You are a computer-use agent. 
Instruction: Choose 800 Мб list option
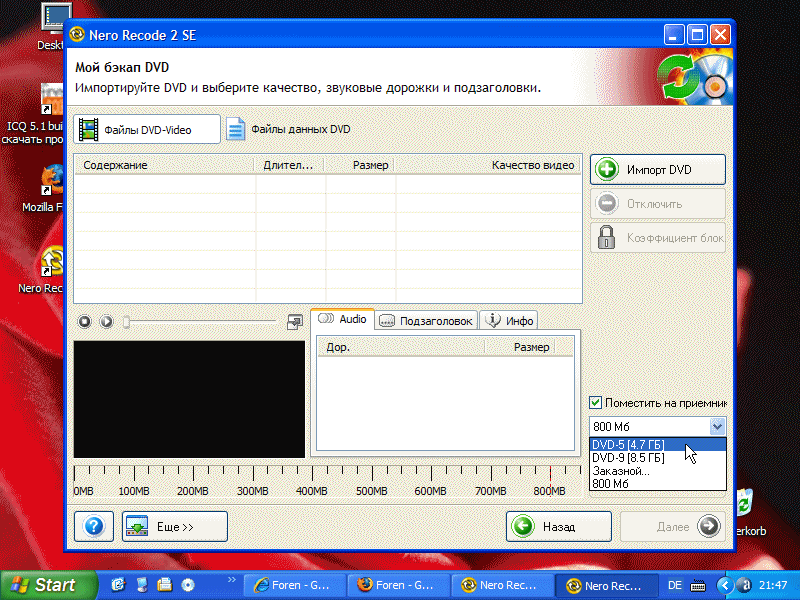click(x=657, y=484)
